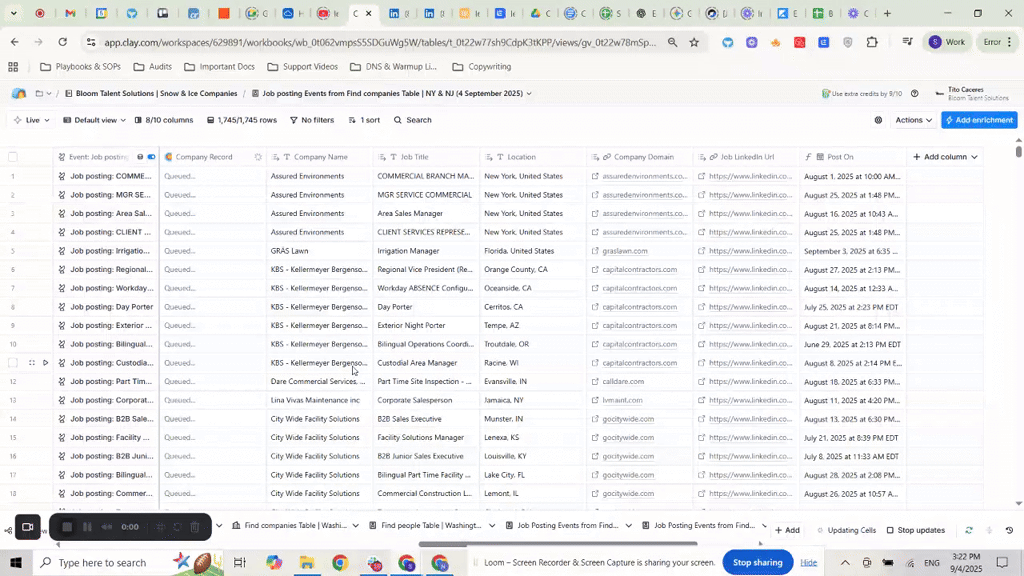
Task: Expand the Live mode dropdown
Action: click(x=32, y=120)
